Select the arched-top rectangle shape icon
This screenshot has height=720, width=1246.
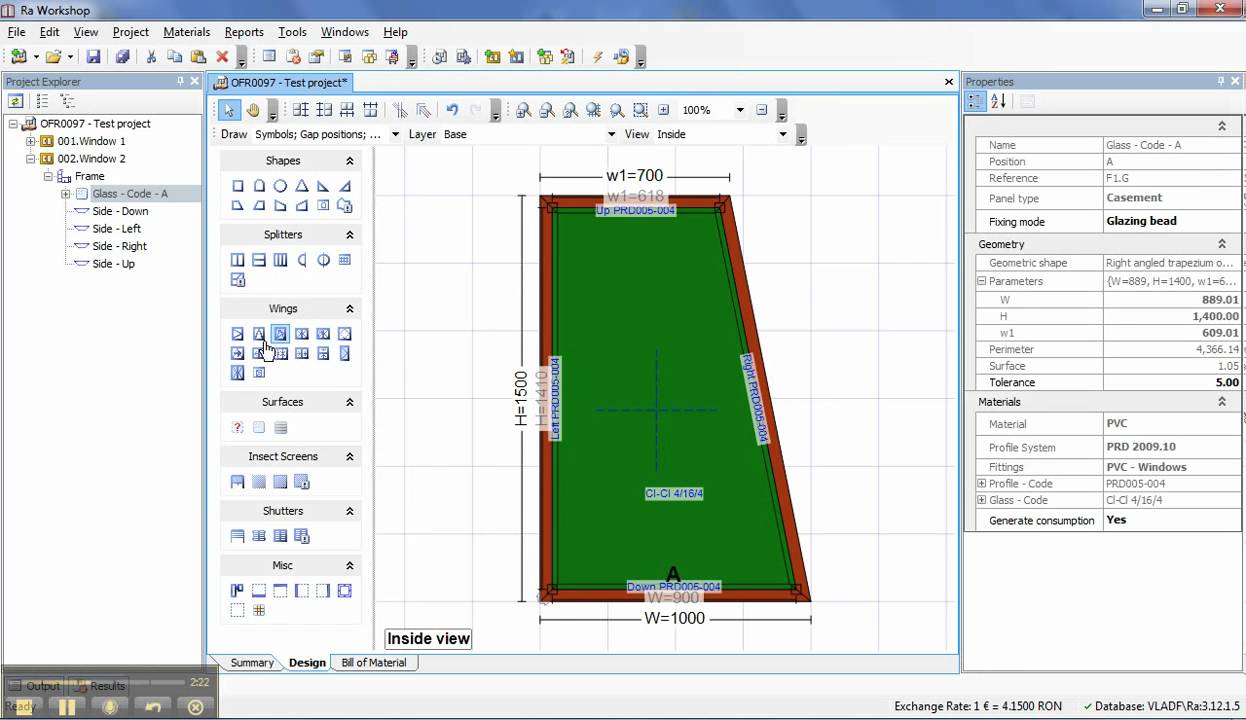pos(259,186)
